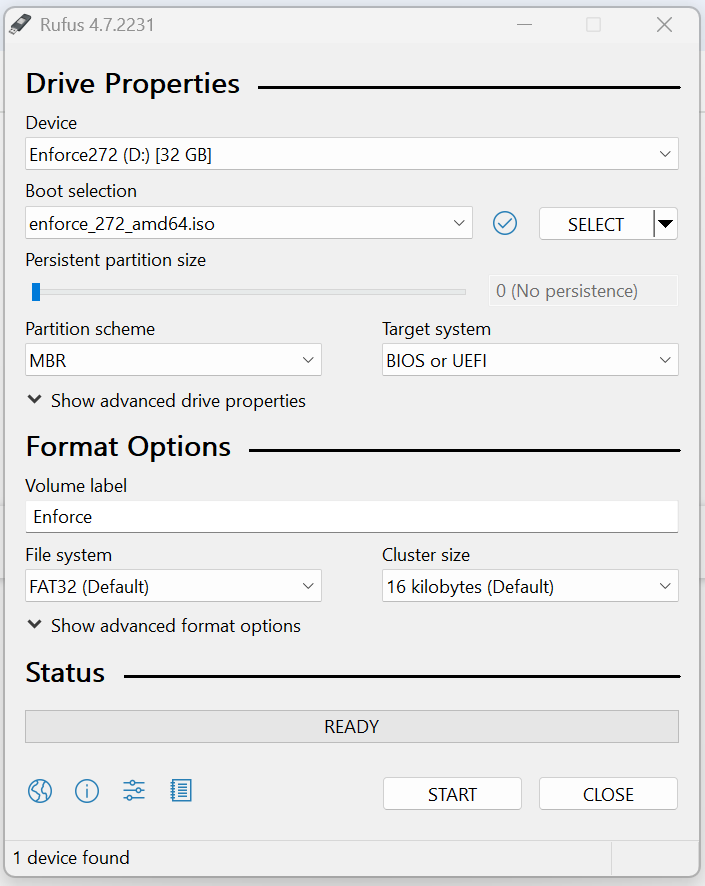Open the About info icon
705x886 pixels.
(x=87, y=791)
